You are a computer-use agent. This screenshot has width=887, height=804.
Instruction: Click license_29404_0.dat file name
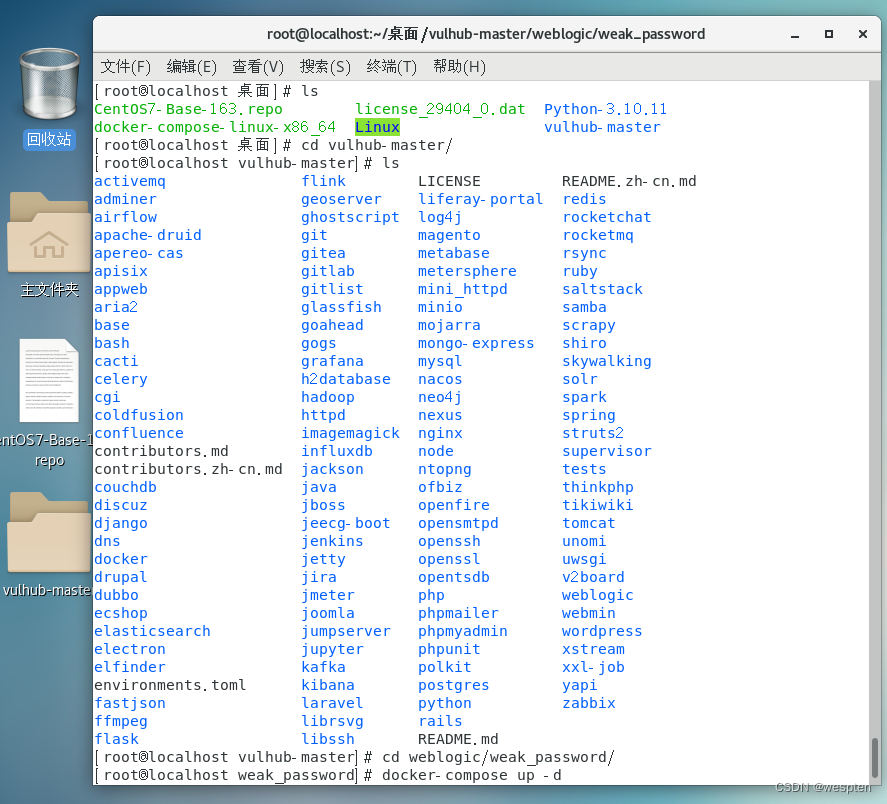[x=440, y=109]
